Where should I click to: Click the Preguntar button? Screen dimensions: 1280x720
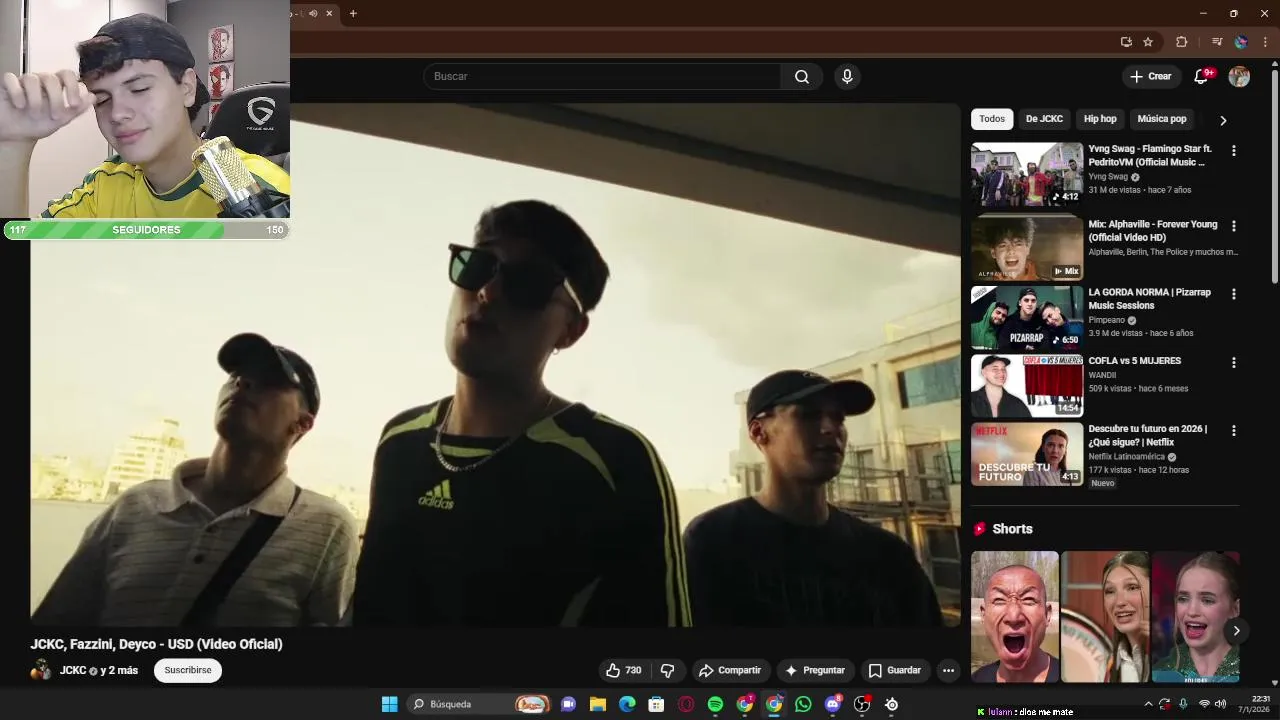point(815,670)
